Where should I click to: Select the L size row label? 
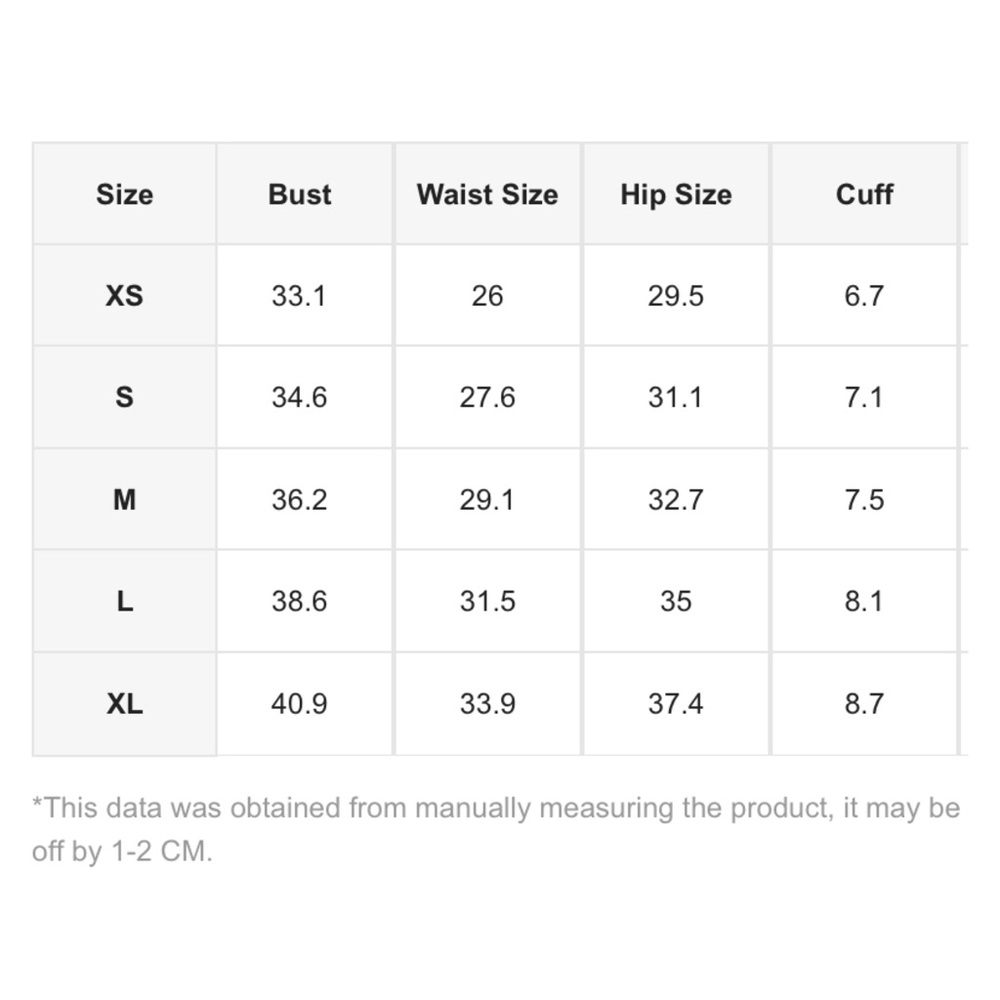[124, 601]
